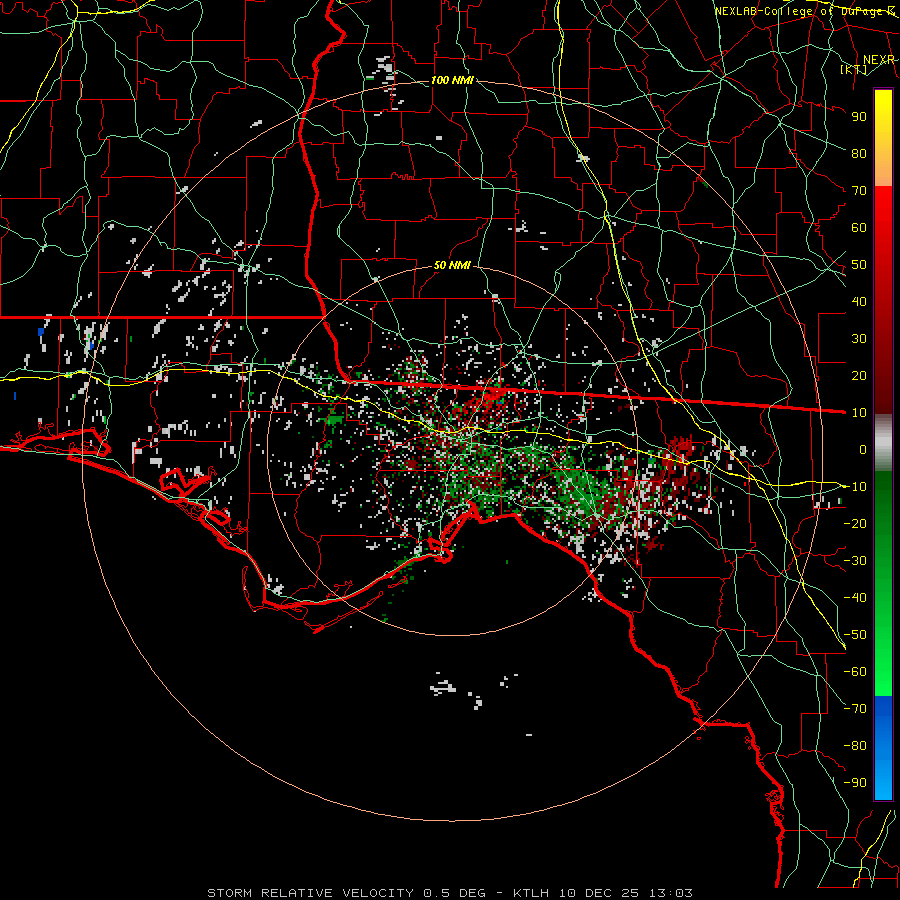900x900 pixels.
Task: Click the -60 value on velocity scale
Action: click(855, 672)
